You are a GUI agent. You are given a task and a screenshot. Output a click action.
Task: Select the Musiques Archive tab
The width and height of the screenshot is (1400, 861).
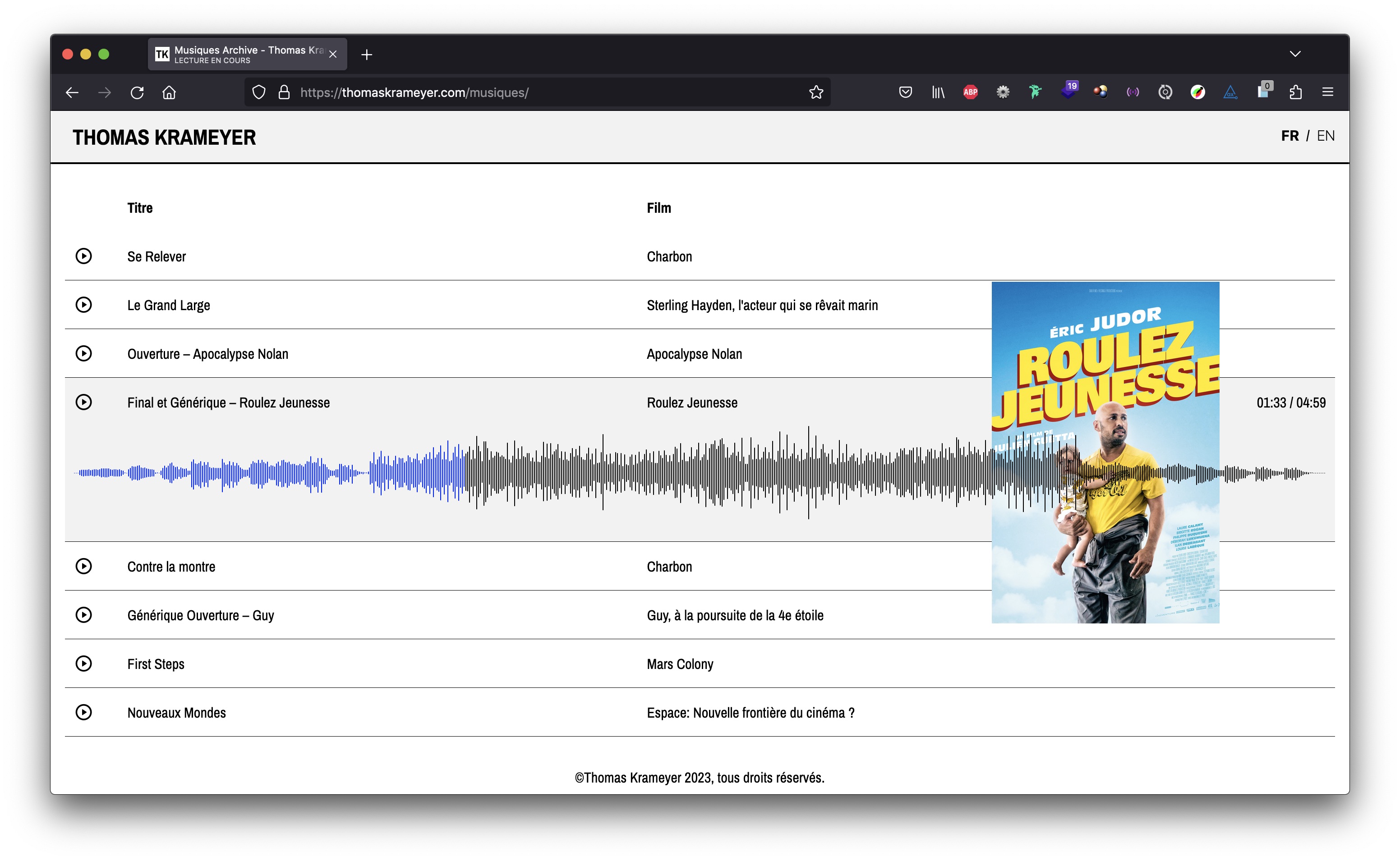(248, 55)
